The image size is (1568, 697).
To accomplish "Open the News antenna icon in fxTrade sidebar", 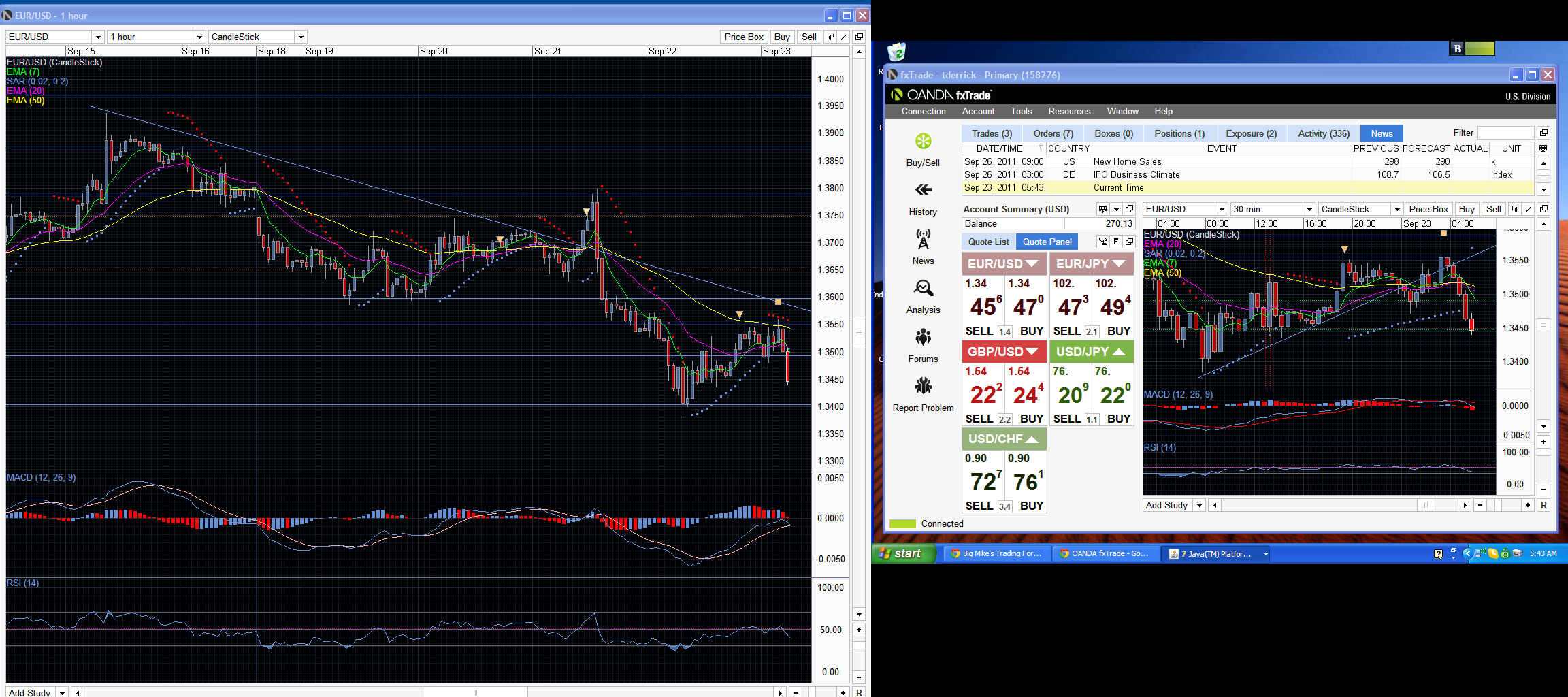I will (923, 239).
